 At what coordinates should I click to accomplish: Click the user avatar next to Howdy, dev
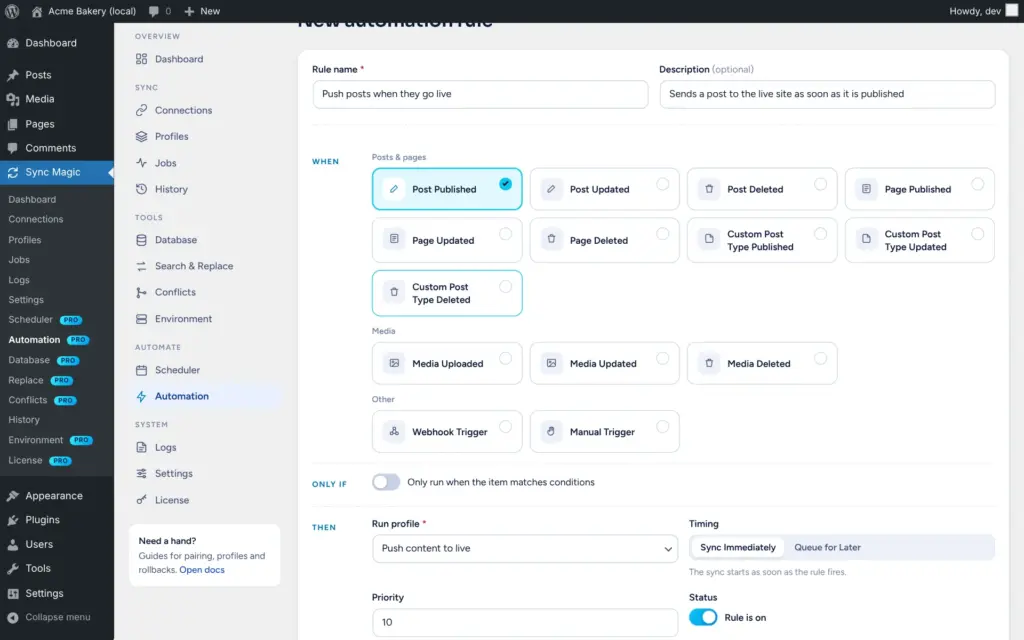(1012, 10)
